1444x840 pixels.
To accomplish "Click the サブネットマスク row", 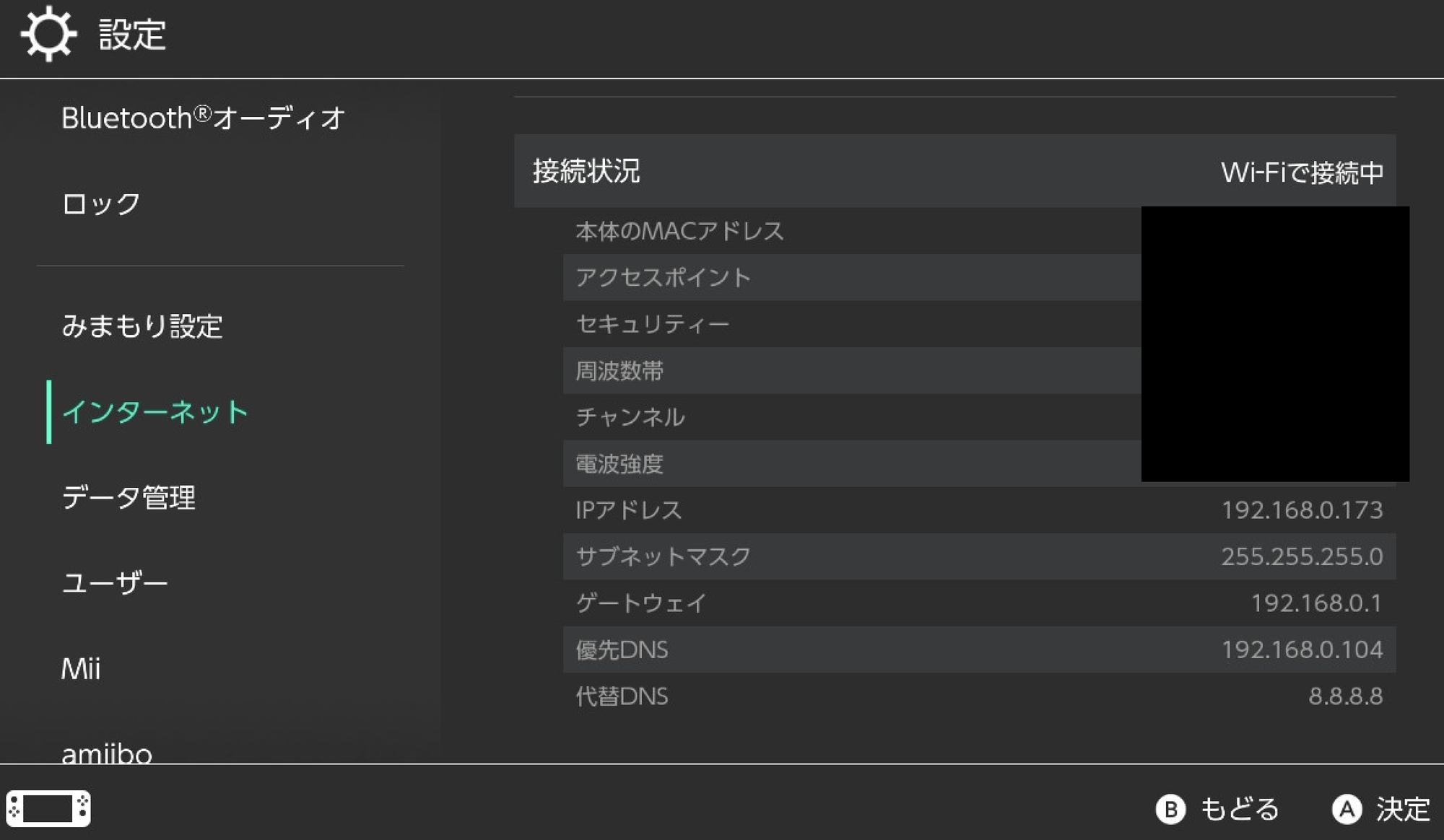I will click(979, 556).
